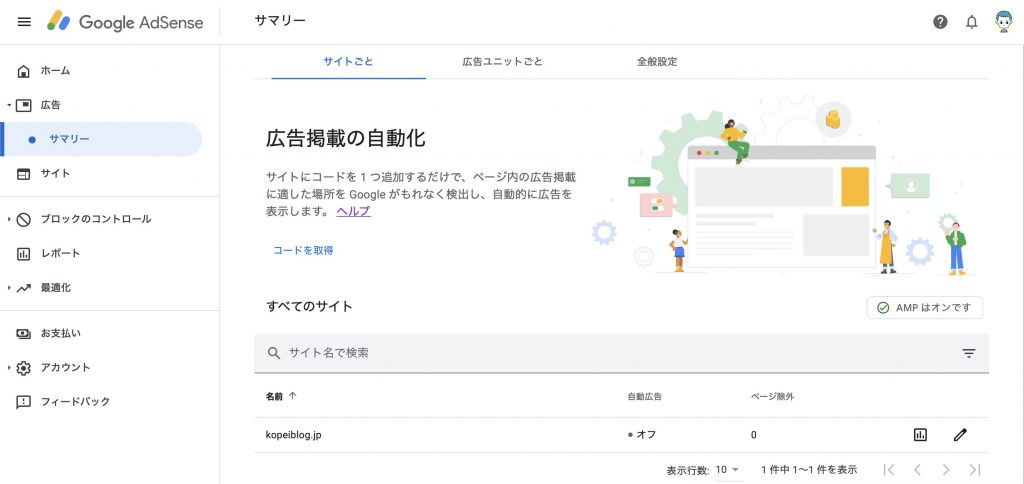1024x484 pixels.
Task: Open report chart icon for kopeiblog.jp
Action: [x=920, y=435]
